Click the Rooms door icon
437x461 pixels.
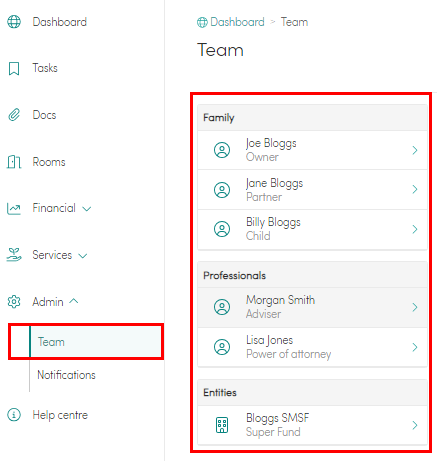tap(14, 162)
